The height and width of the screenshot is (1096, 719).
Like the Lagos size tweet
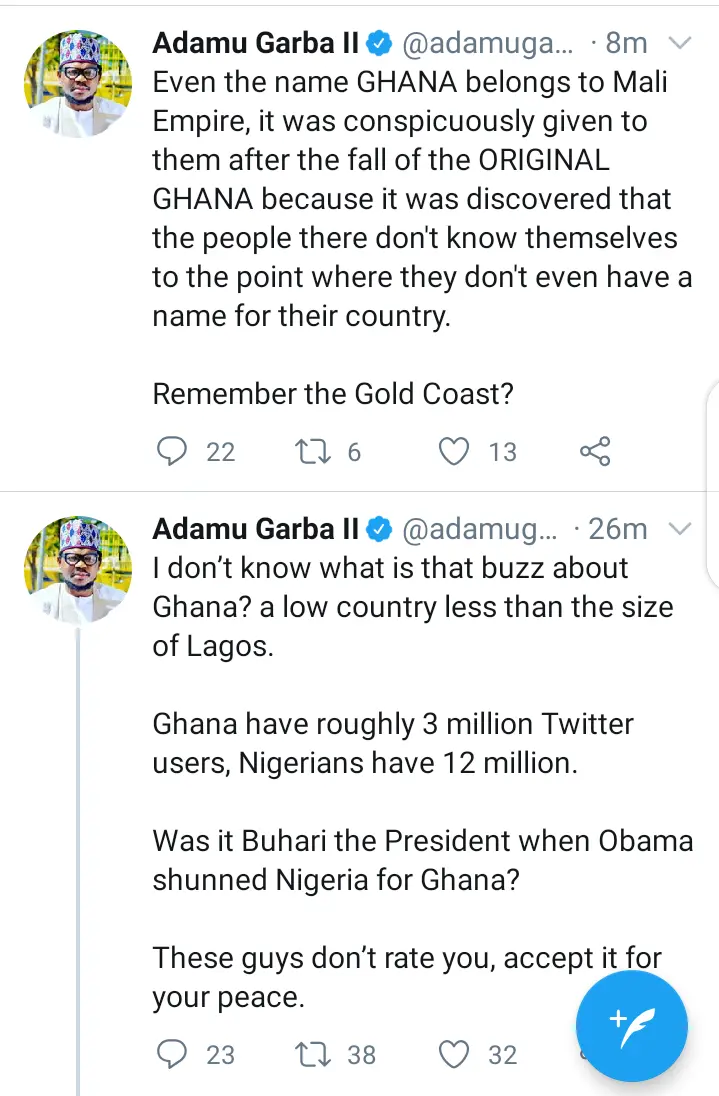456,1054
